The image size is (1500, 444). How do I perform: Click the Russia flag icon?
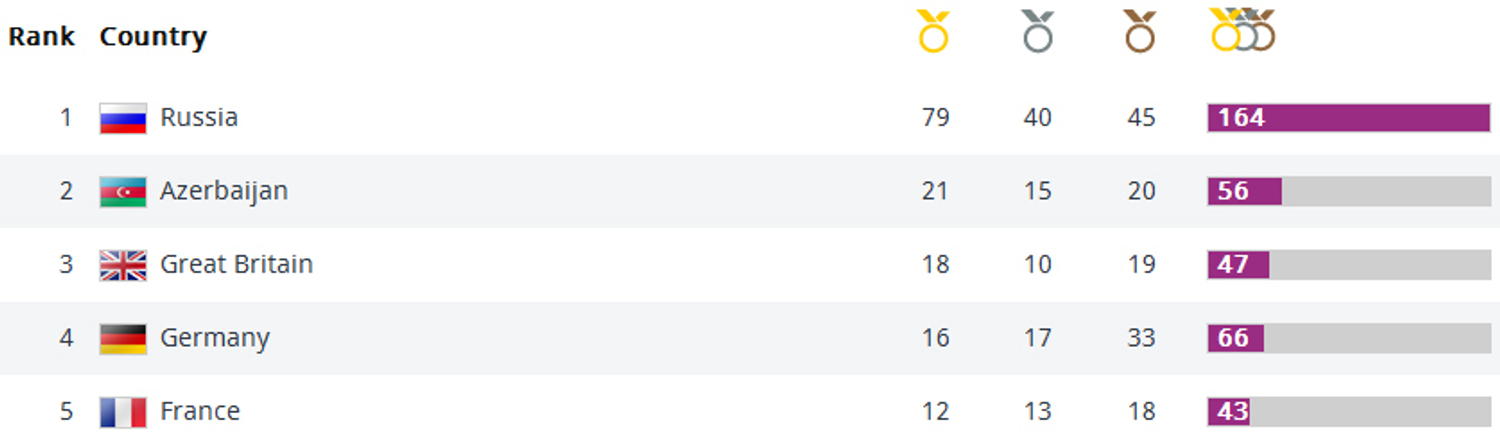click(x=123, y=118)
